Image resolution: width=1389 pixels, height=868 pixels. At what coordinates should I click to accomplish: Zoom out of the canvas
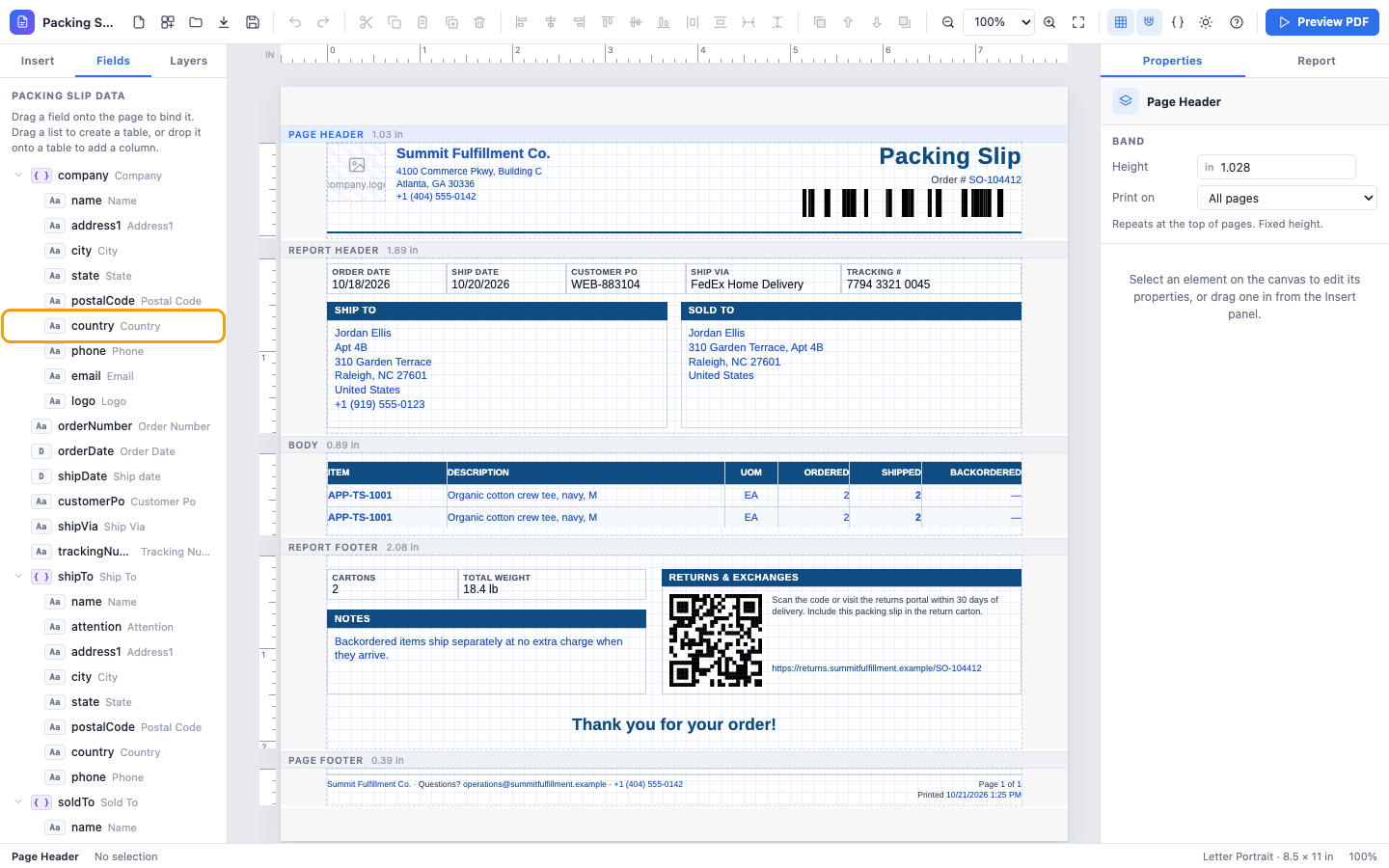[948, 22]
